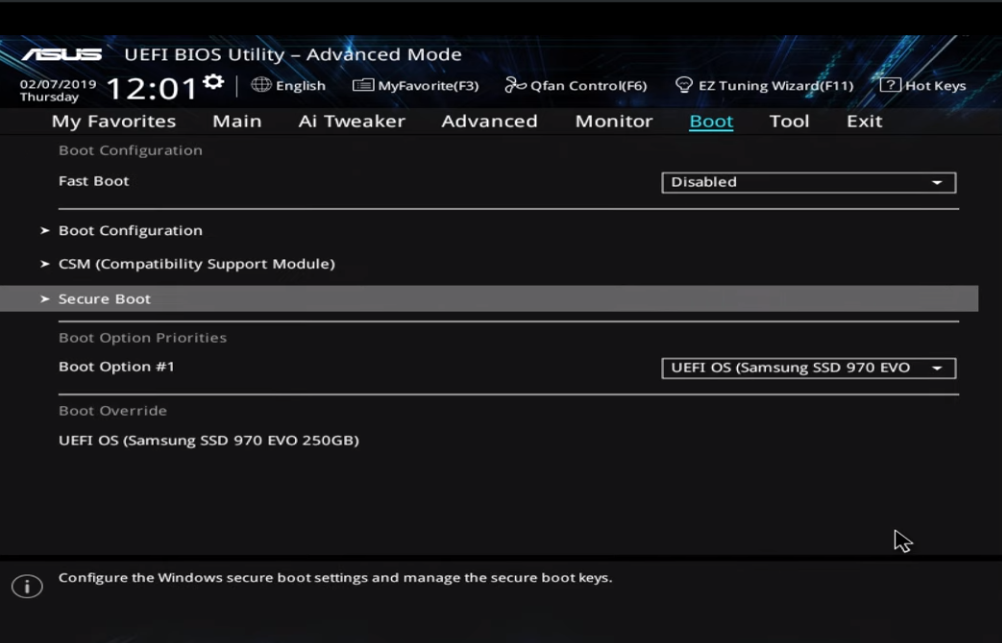Open Qfan Control fan icon
1002x643 pixels.
click(515, 85)
